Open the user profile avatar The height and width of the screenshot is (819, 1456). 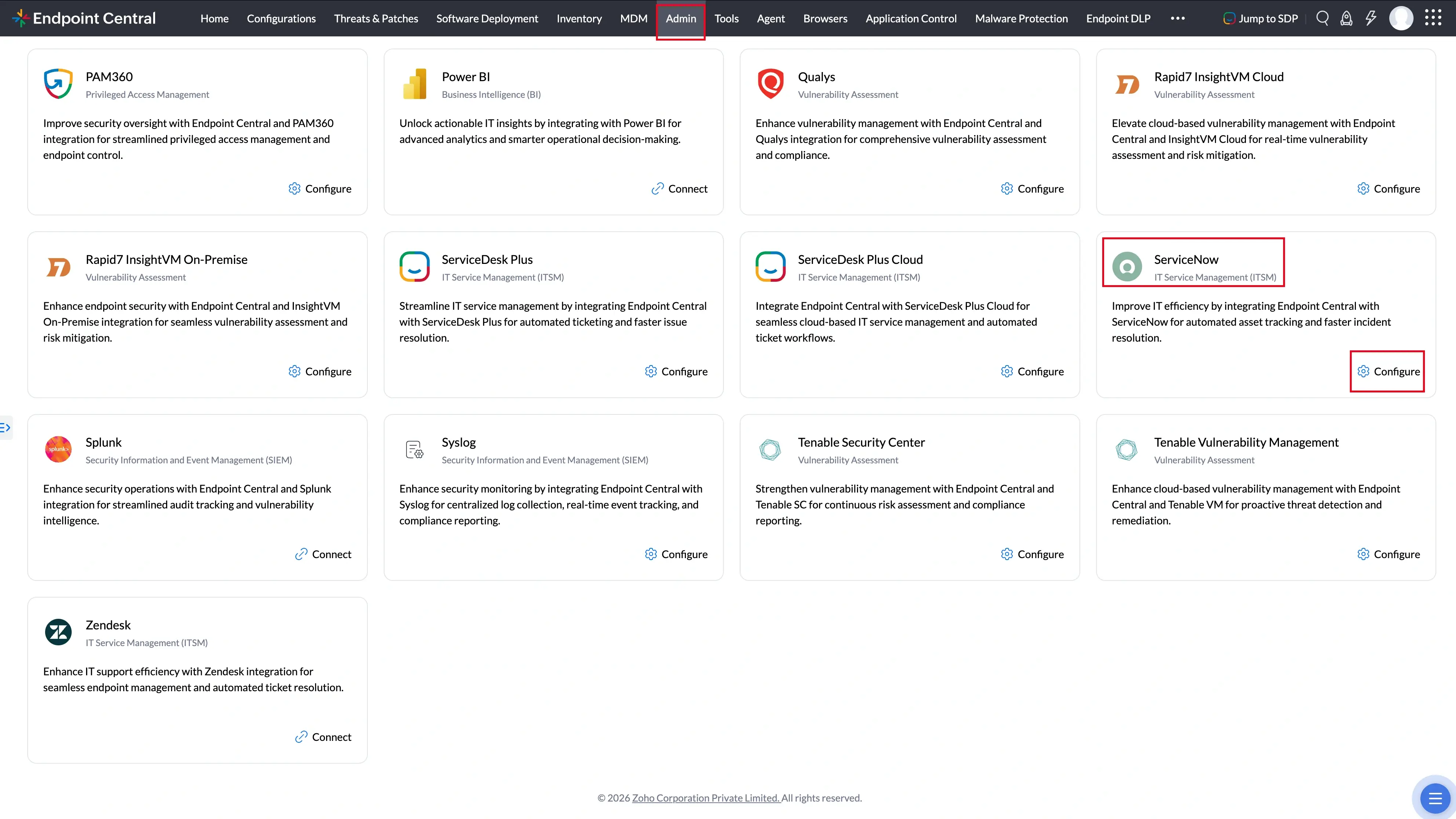click(1401, 18)
